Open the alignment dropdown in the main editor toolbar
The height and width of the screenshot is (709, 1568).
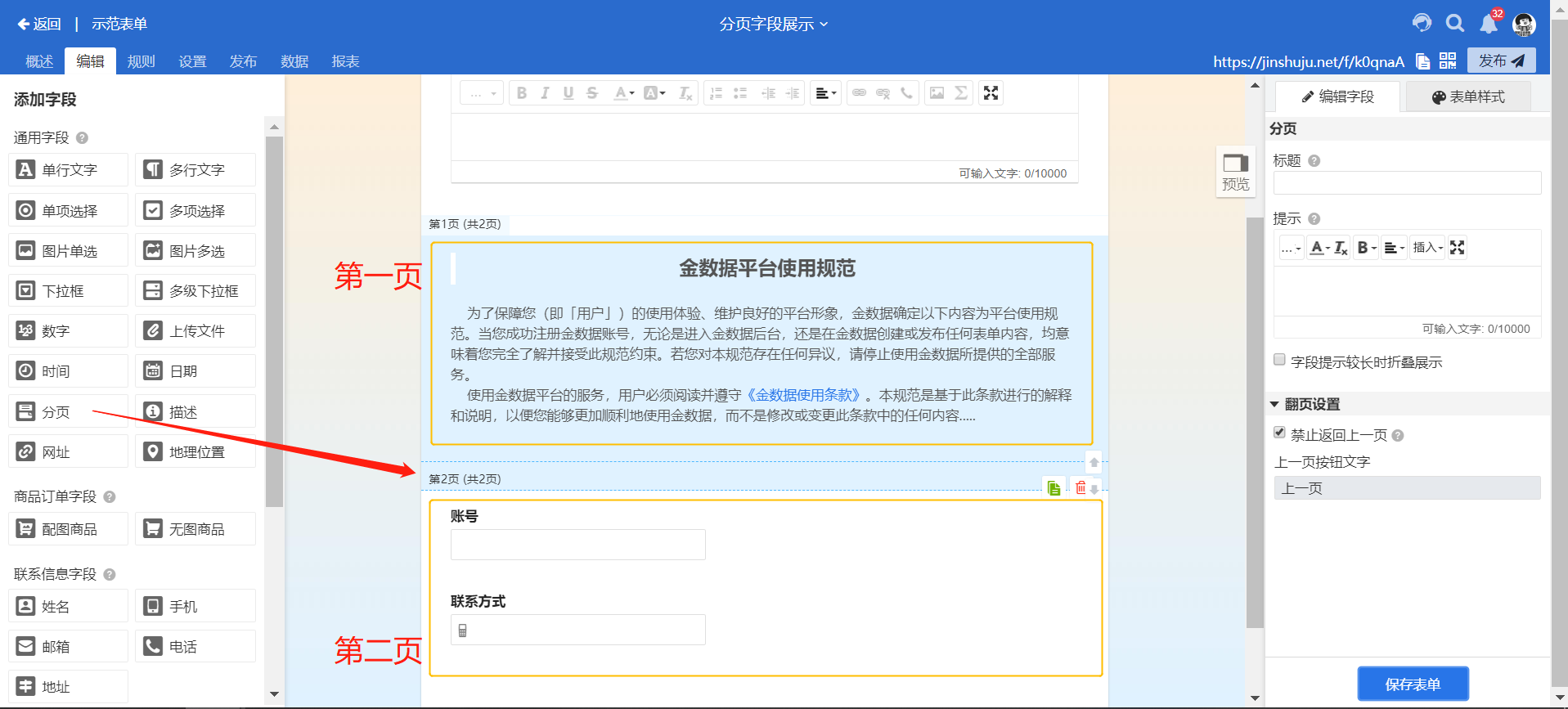[826, 93]
